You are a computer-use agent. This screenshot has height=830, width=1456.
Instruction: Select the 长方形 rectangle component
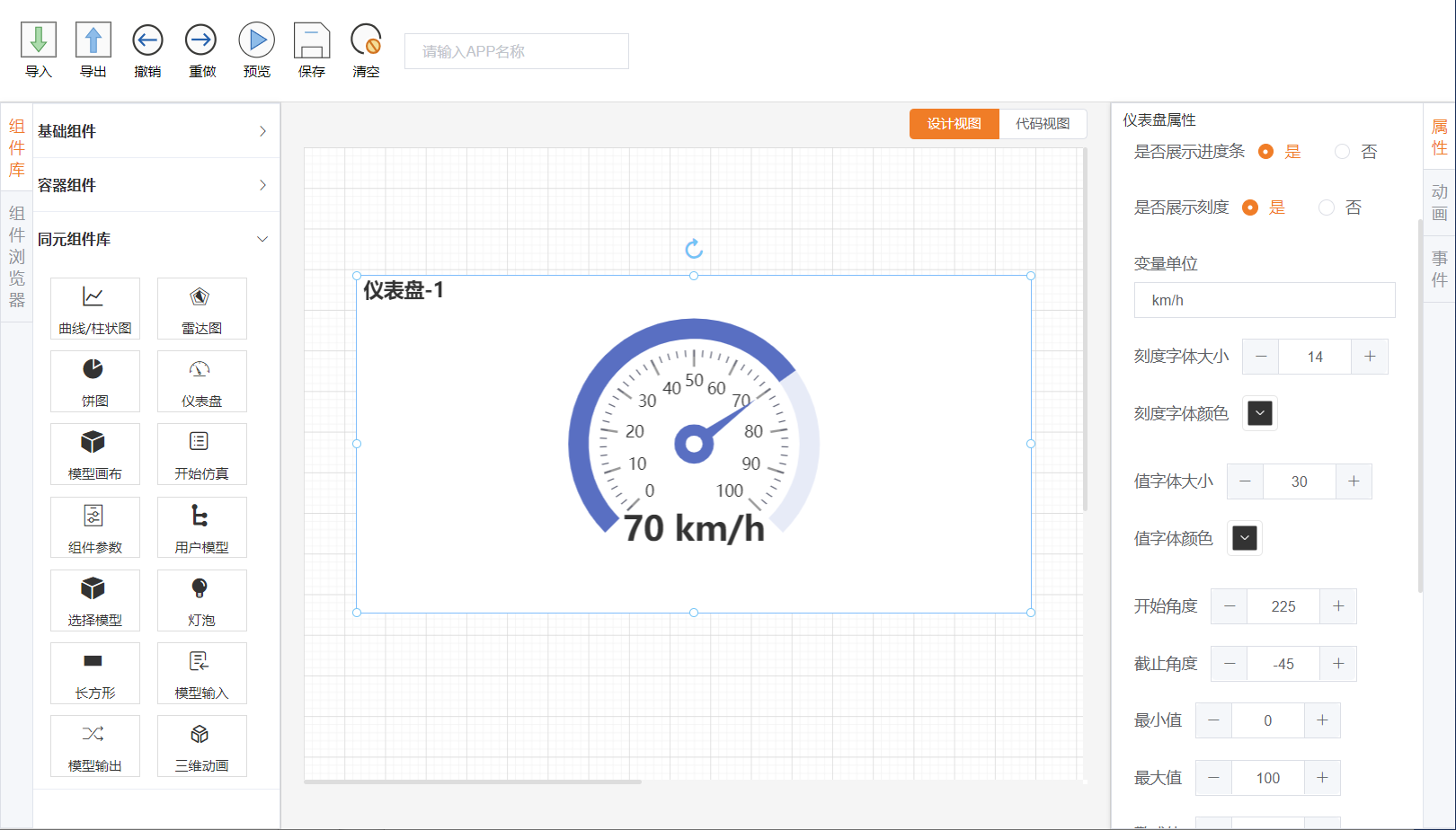point(95,673)
